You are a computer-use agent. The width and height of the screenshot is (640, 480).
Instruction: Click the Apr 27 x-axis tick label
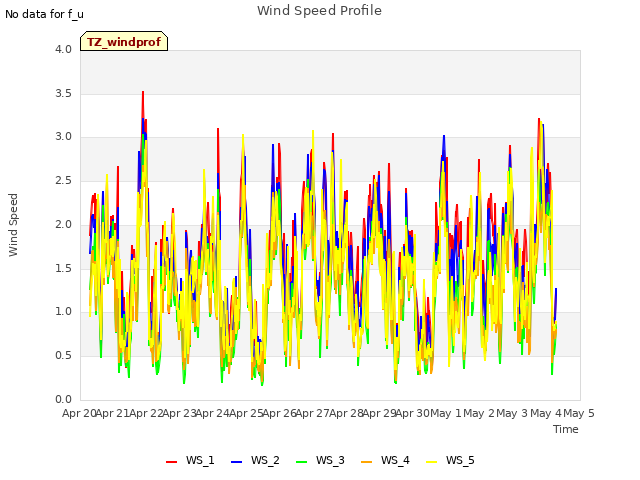[313, 413]
